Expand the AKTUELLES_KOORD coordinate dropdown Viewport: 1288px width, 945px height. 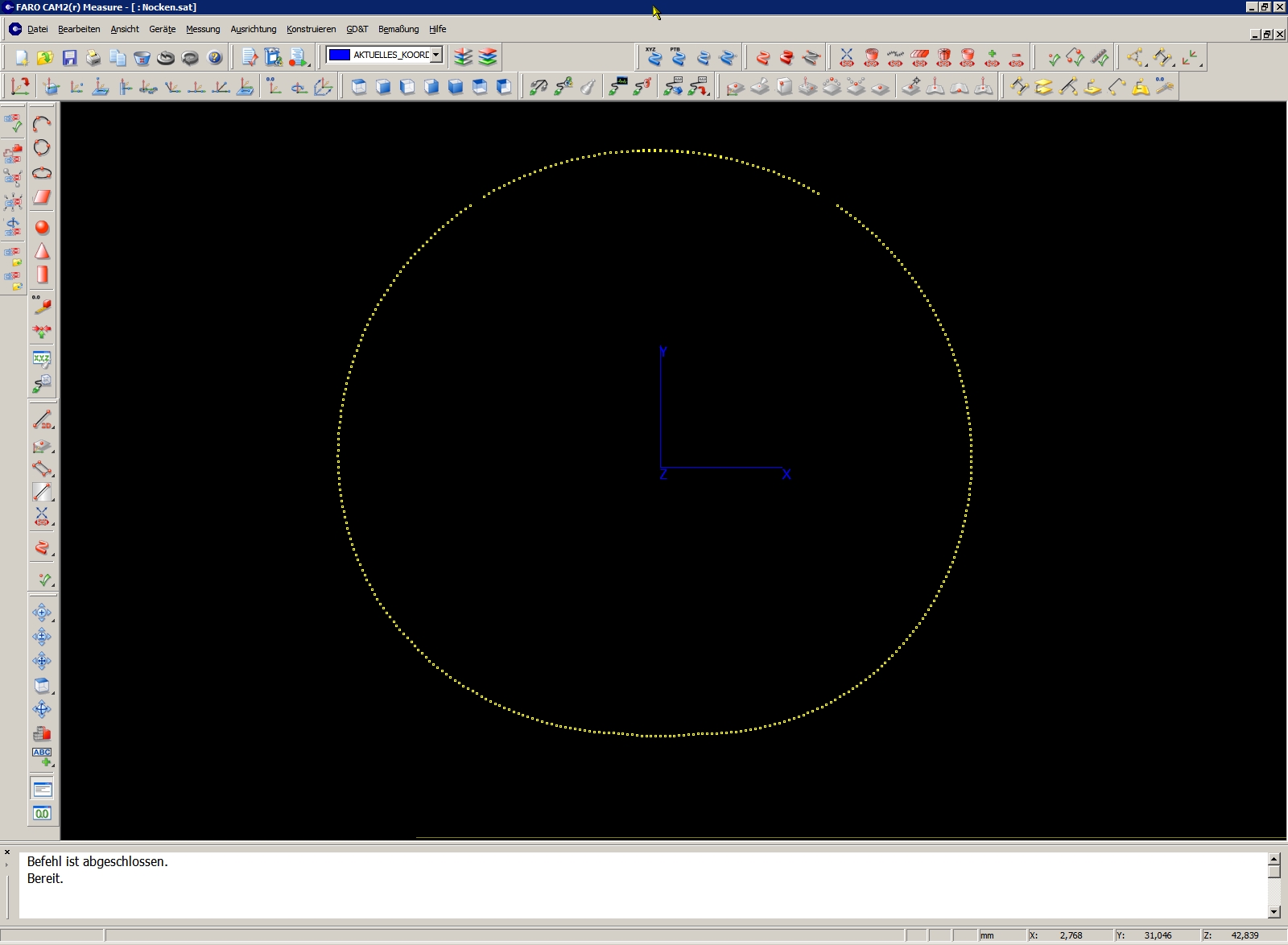[436, 55]
